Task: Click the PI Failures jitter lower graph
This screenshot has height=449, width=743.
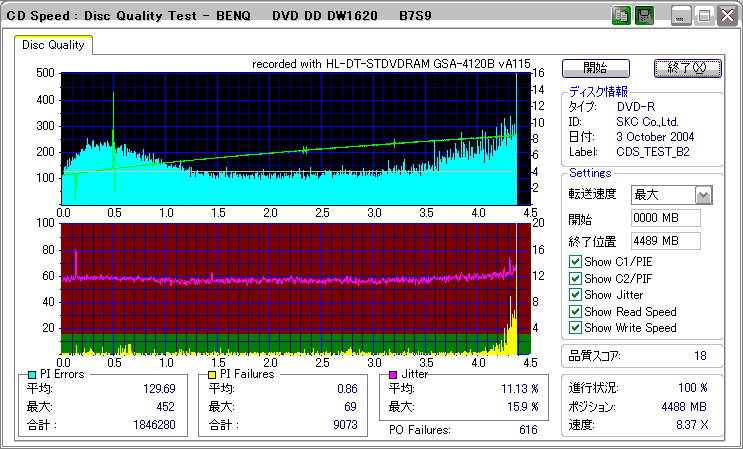Action: 295,288
